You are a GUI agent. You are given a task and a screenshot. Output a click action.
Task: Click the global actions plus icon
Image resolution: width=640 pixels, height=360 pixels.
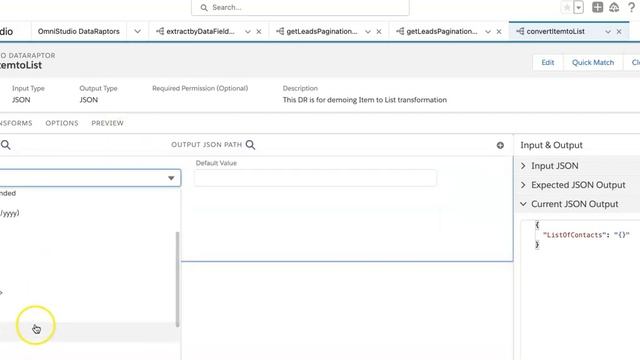point(597,7)
